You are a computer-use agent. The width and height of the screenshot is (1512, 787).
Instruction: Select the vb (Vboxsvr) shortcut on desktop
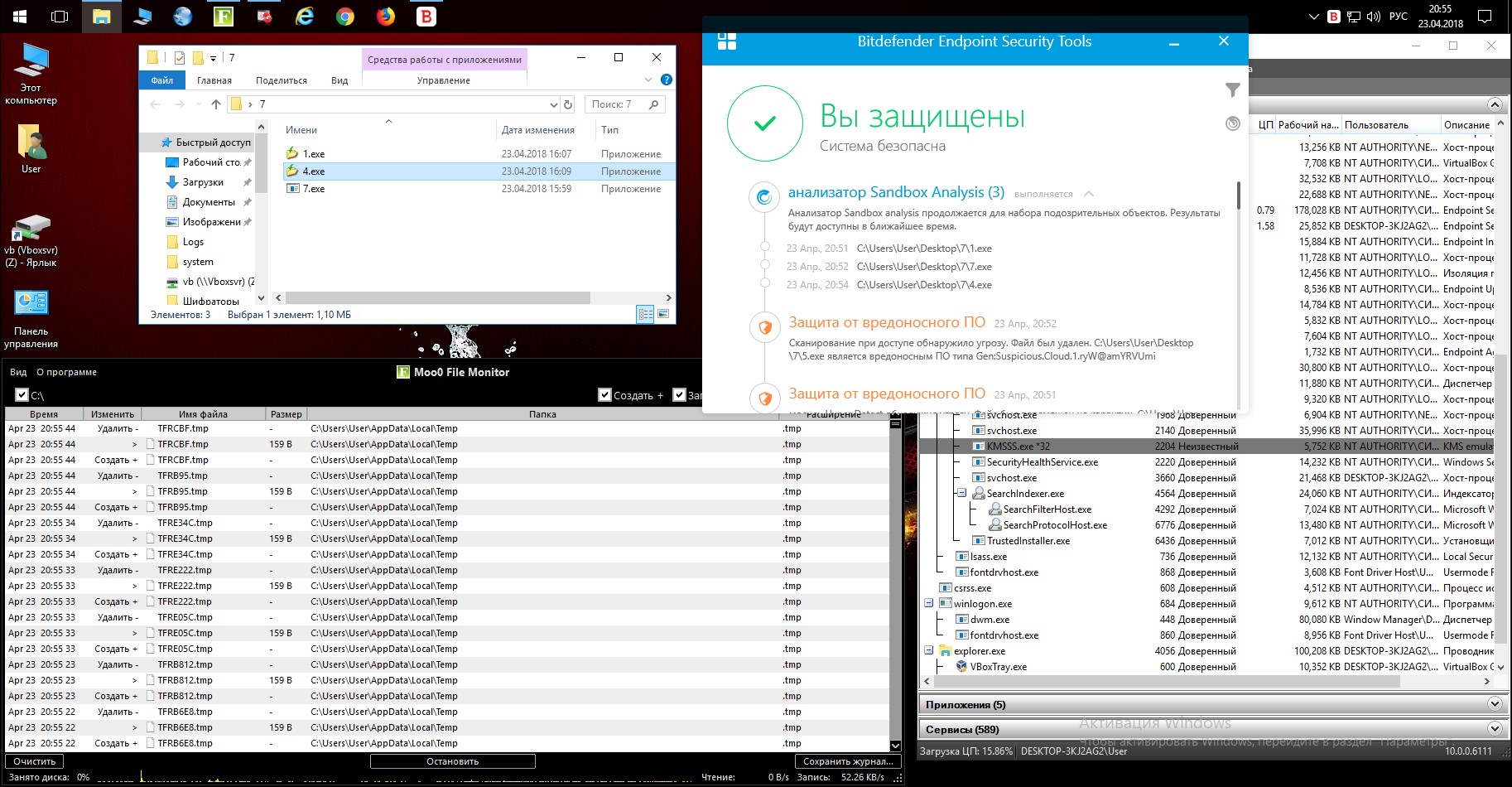coord(31,241)
